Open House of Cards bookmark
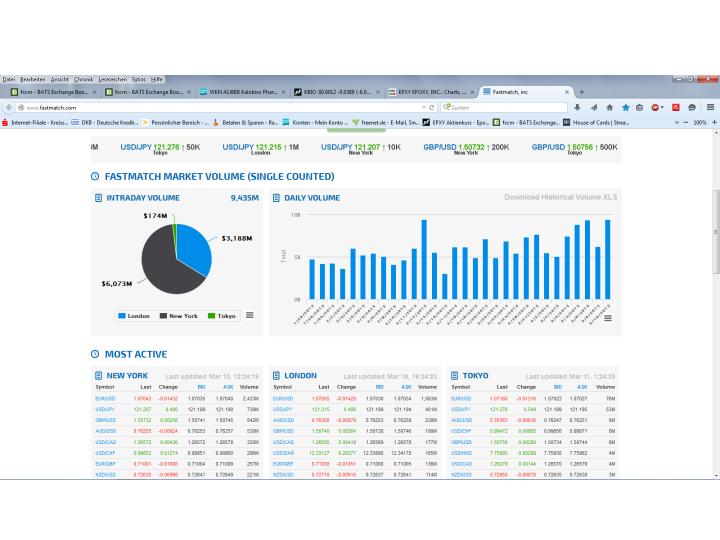Screen dimensions: 720x540 click(x=596, y=122)
